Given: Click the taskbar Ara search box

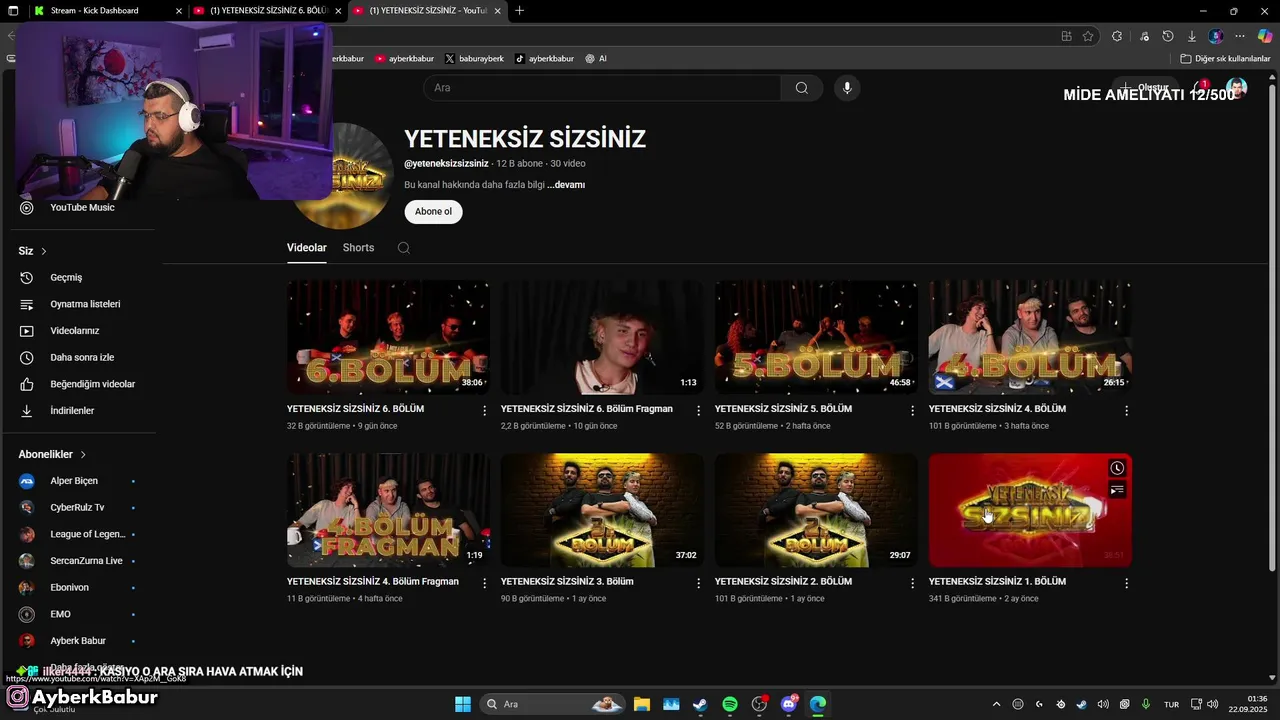Looking at the screenshot, I should coord(553,704).
